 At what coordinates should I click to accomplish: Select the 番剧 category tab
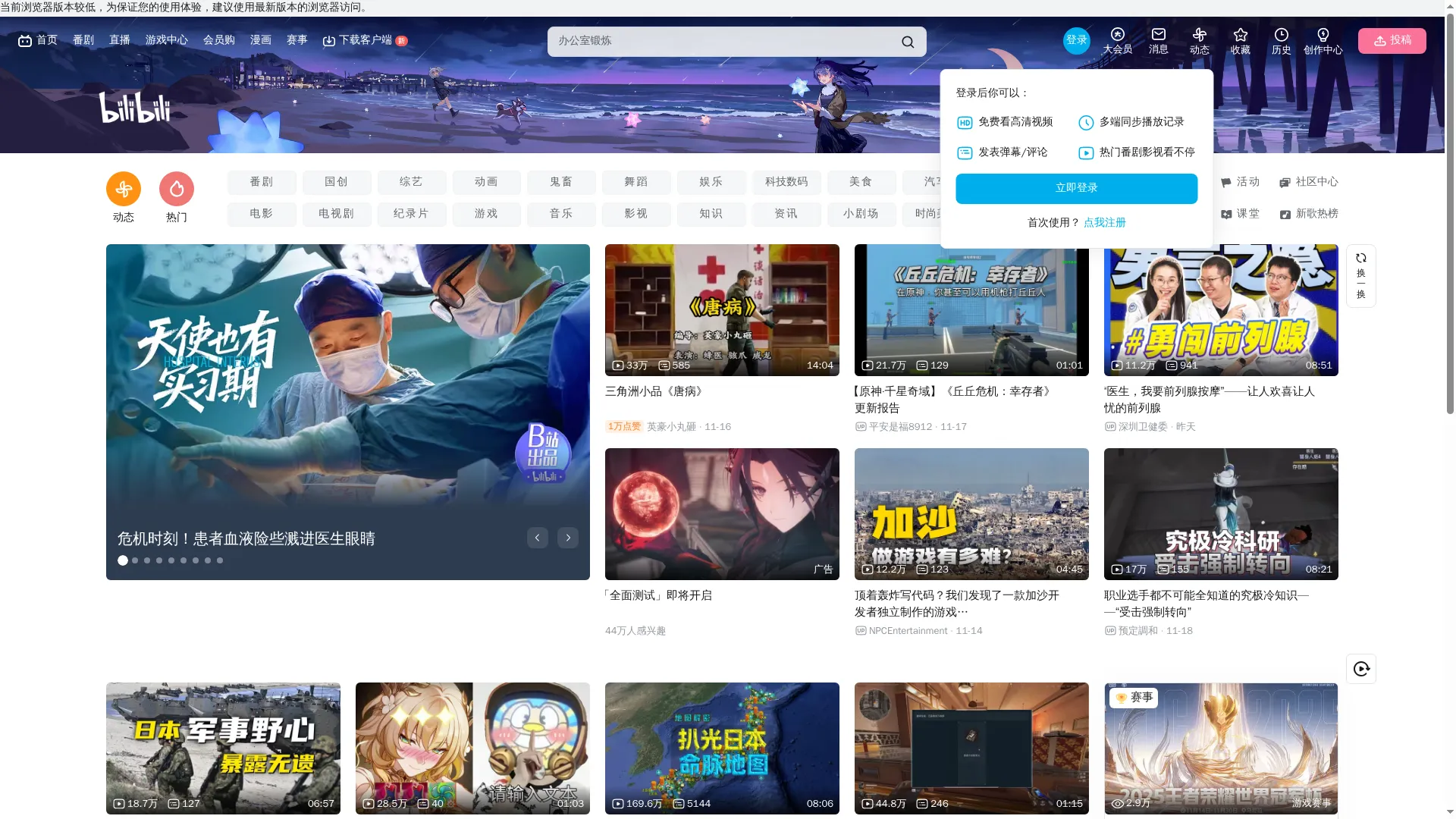[262, 182]
